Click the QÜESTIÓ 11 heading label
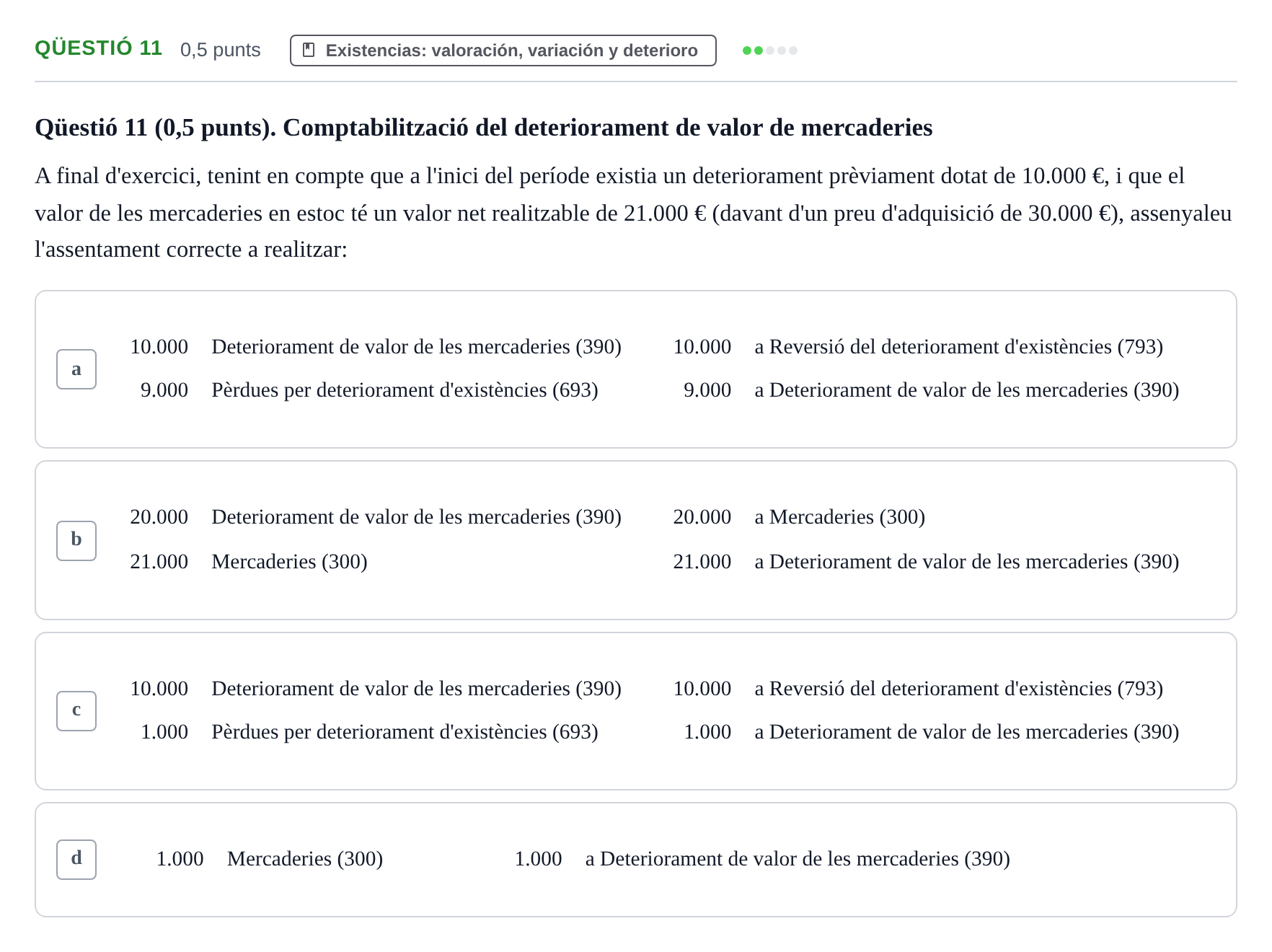The width and height of the screenshot is (1272, 952). (99, 48)
